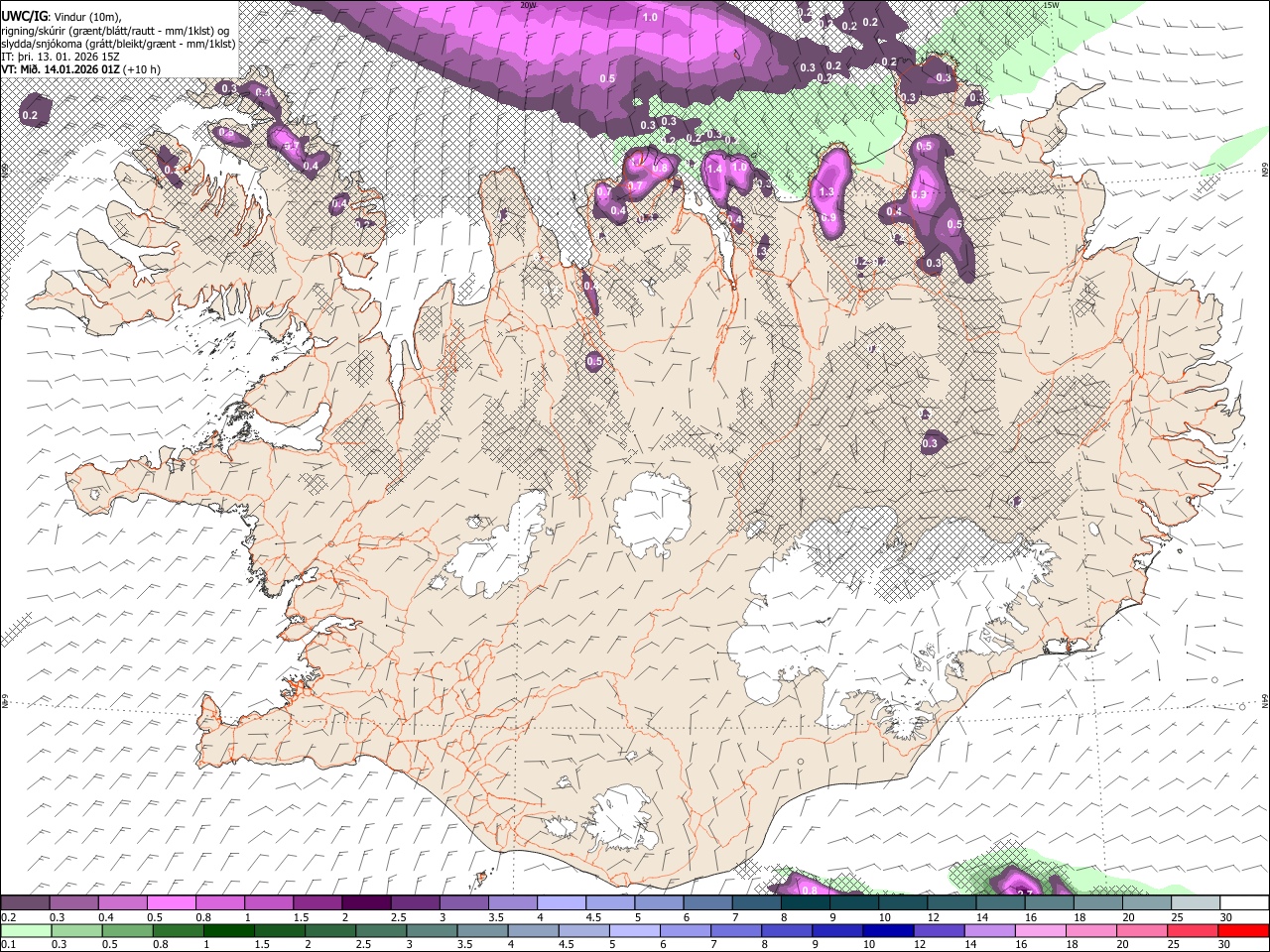Select the blue 9 swatch in lower row
The height and width of the screenshot is (952, 1270).
[838, 931]
